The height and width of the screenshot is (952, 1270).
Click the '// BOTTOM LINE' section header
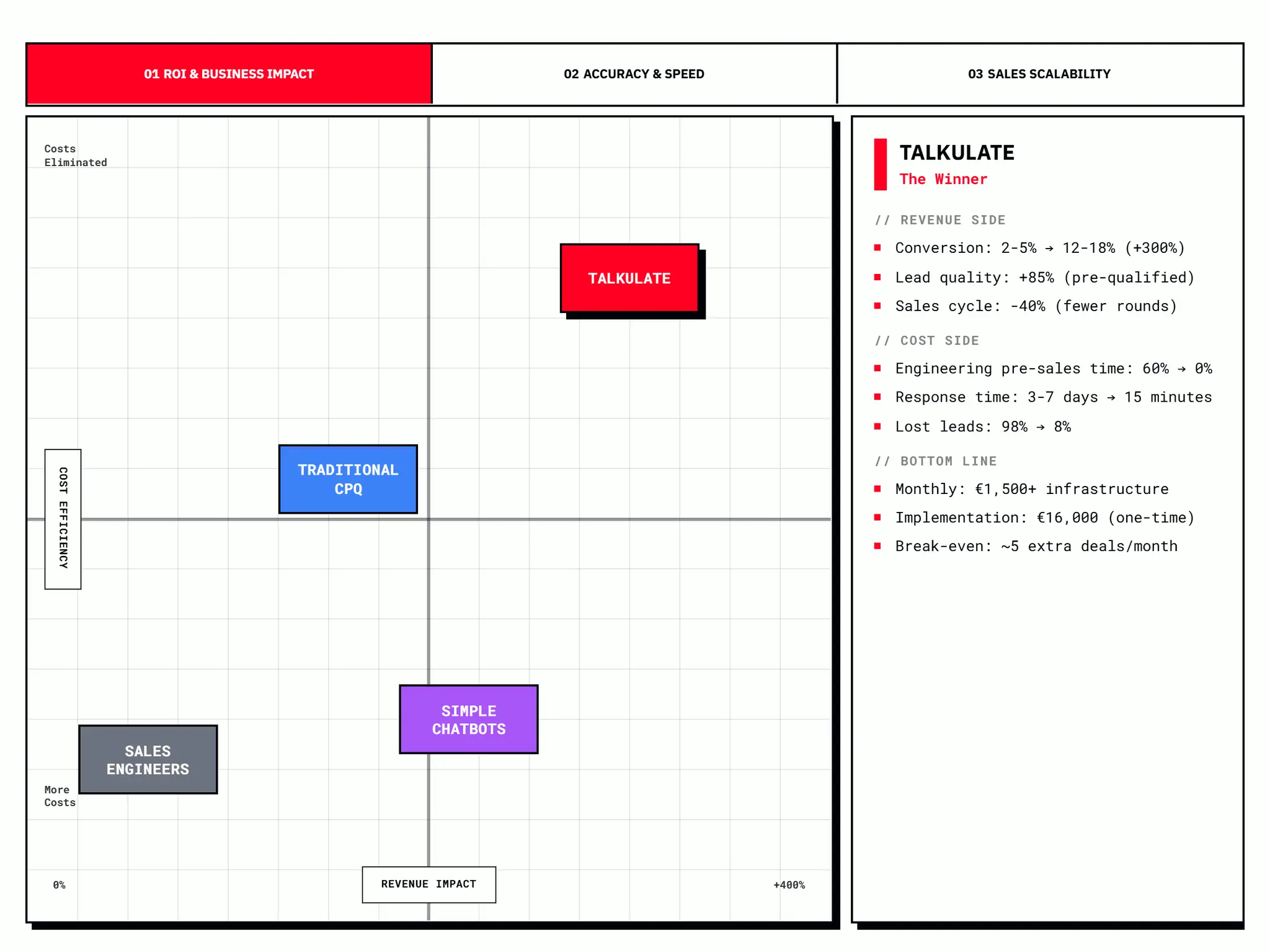pyautogui.click(x=936, y=461)
